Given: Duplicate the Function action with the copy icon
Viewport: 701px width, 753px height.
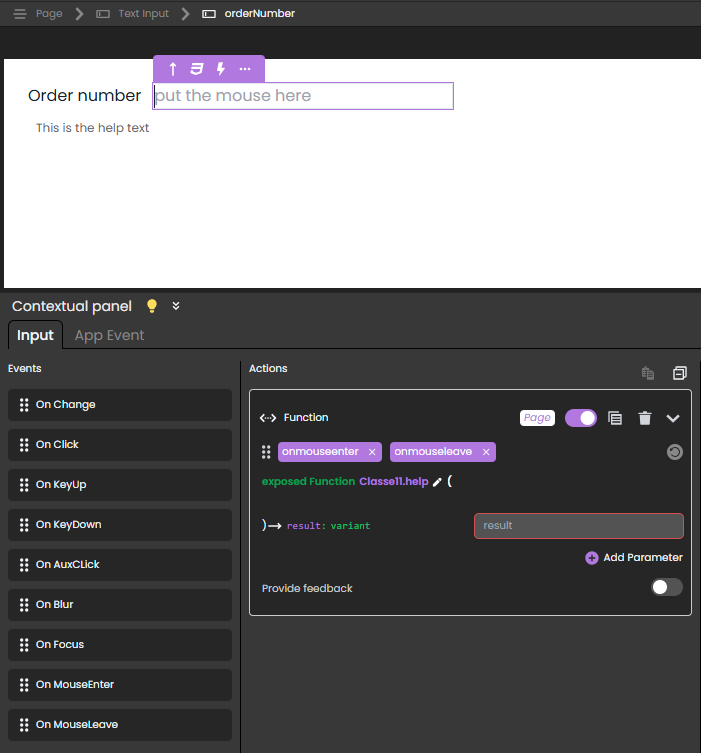Looking at the screenshot, I should pos(616,418).
